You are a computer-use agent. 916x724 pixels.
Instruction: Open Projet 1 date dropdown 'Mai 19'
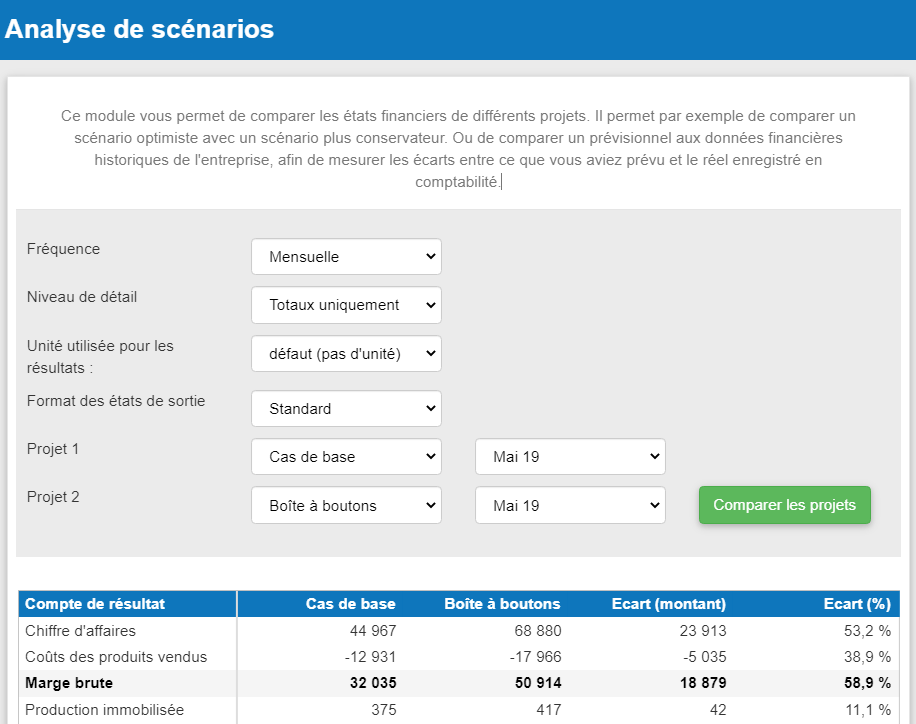570,456
